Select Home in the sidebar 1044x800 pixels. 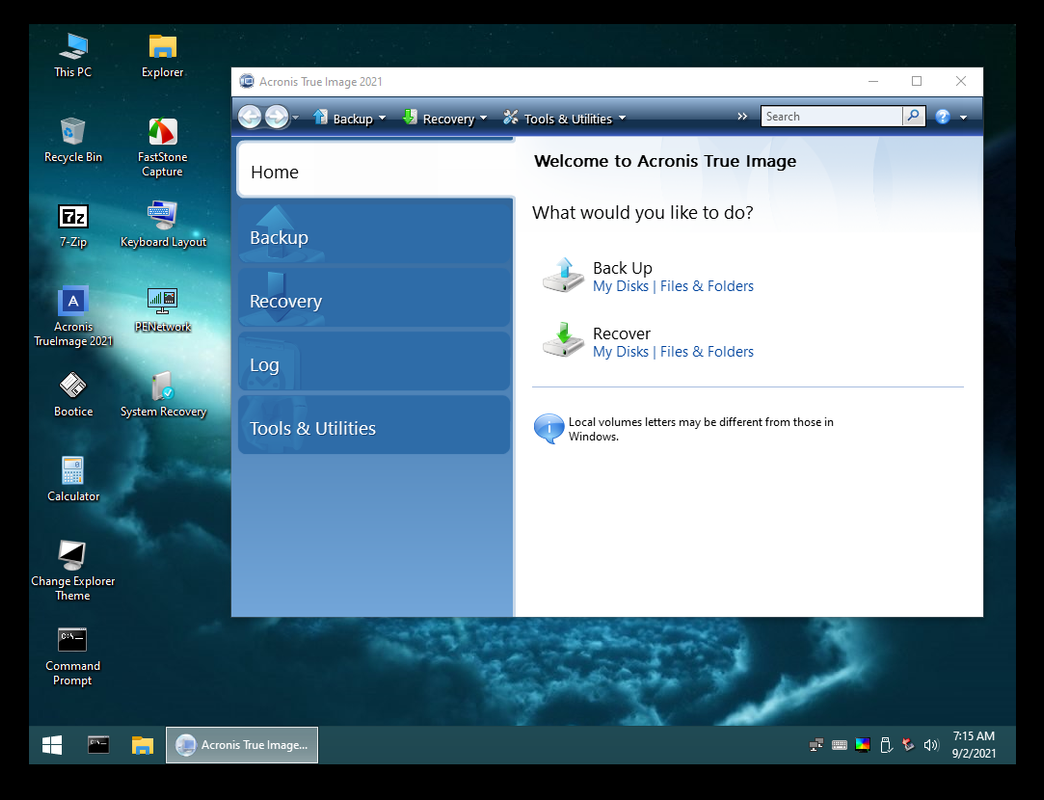(x=376, y=171)
